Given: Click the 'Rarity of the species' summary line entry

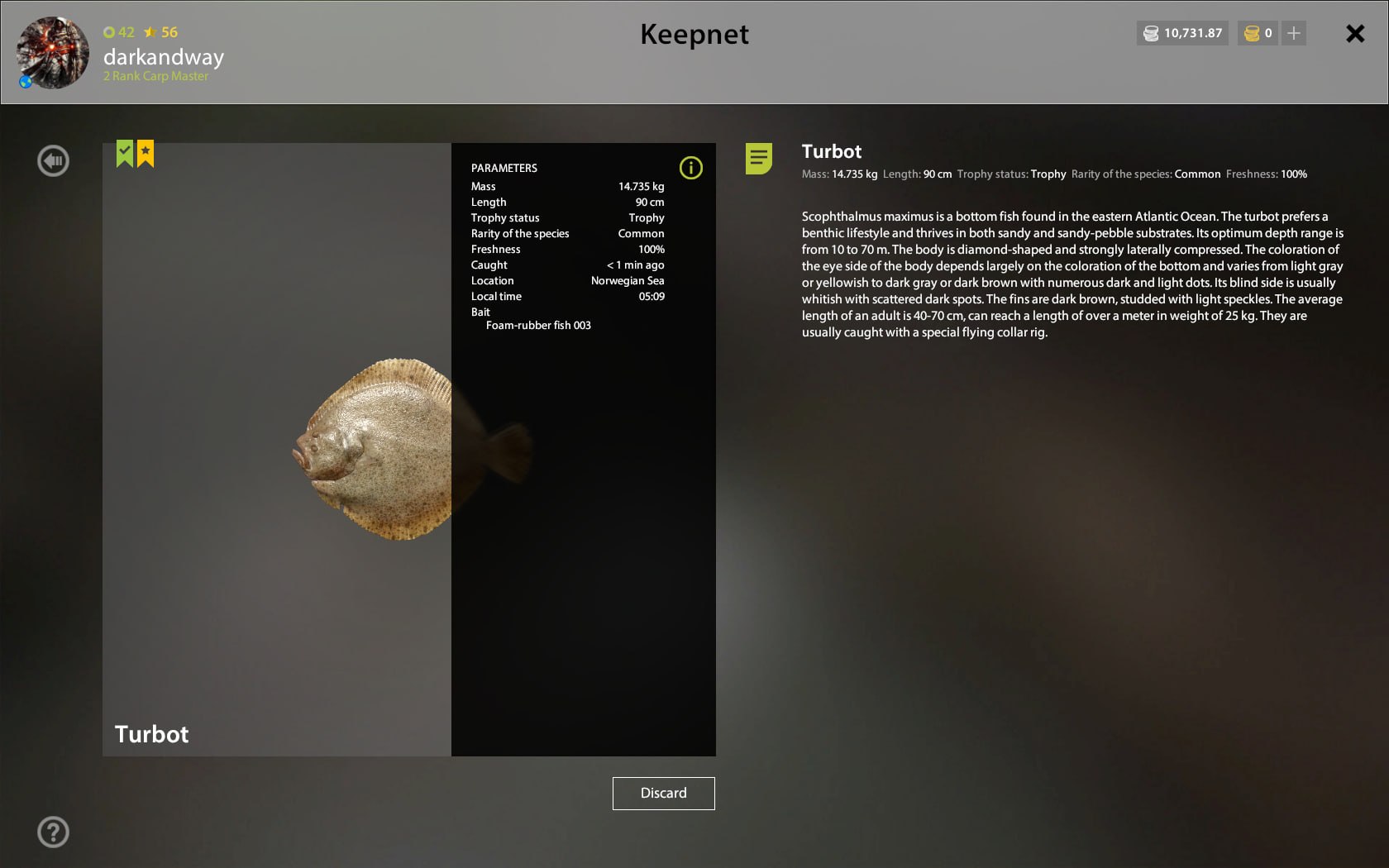Looking at the screenshot, I should pyautogui.click(x=1146, y=174).
